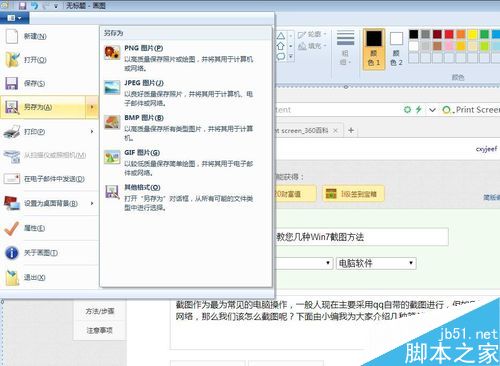Pick the pink color swatch
Image resolution: width=500 pixels, height=366 pixels.
click(449, 46)
